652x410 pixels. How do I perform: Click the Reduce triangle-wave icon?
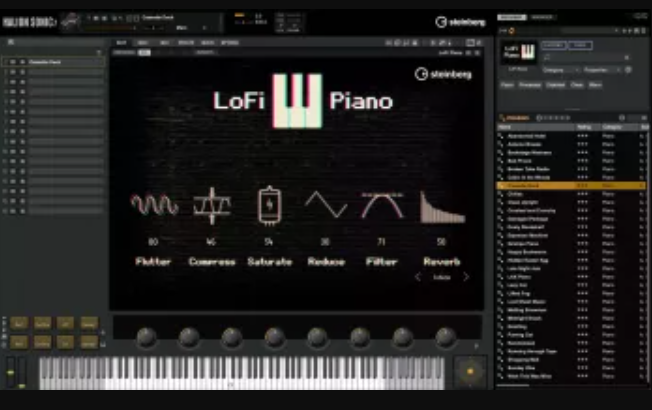click(x=326, y=205)
